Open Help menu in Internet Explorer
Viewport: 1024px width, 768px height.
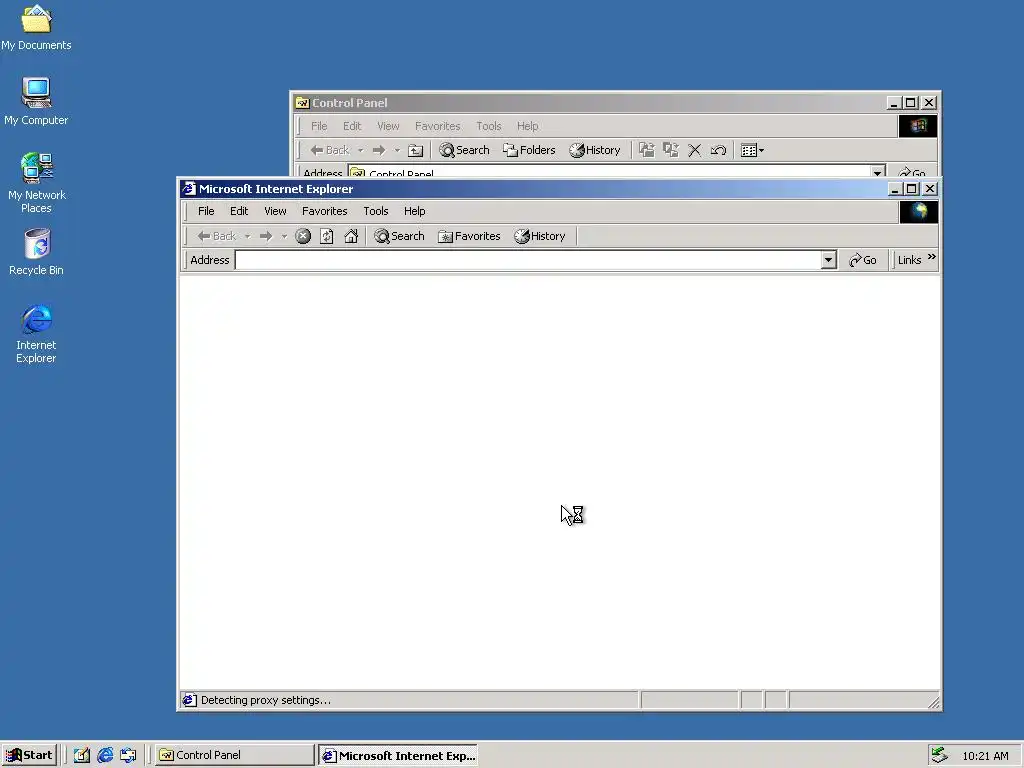[x=414, y=211]
